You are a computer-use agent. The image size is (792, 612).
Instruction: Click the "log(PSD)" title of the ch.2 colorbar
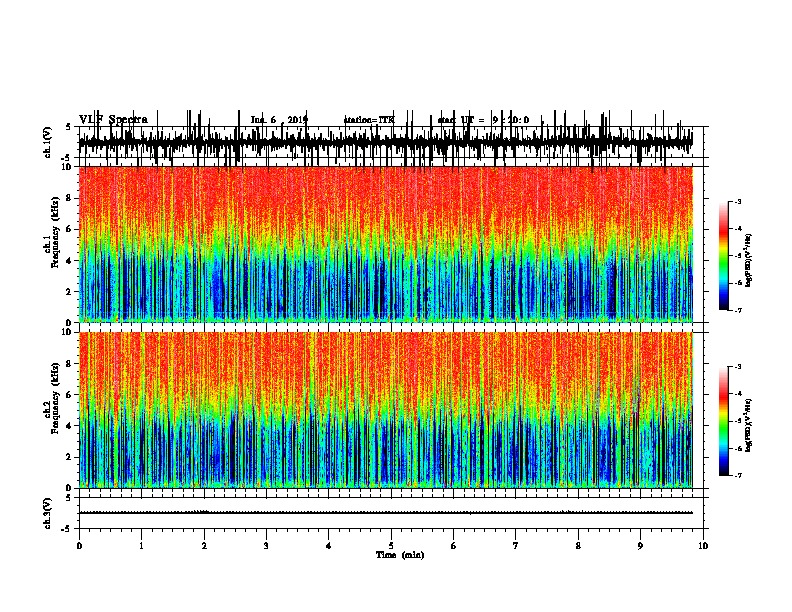[x=748, y=426]
